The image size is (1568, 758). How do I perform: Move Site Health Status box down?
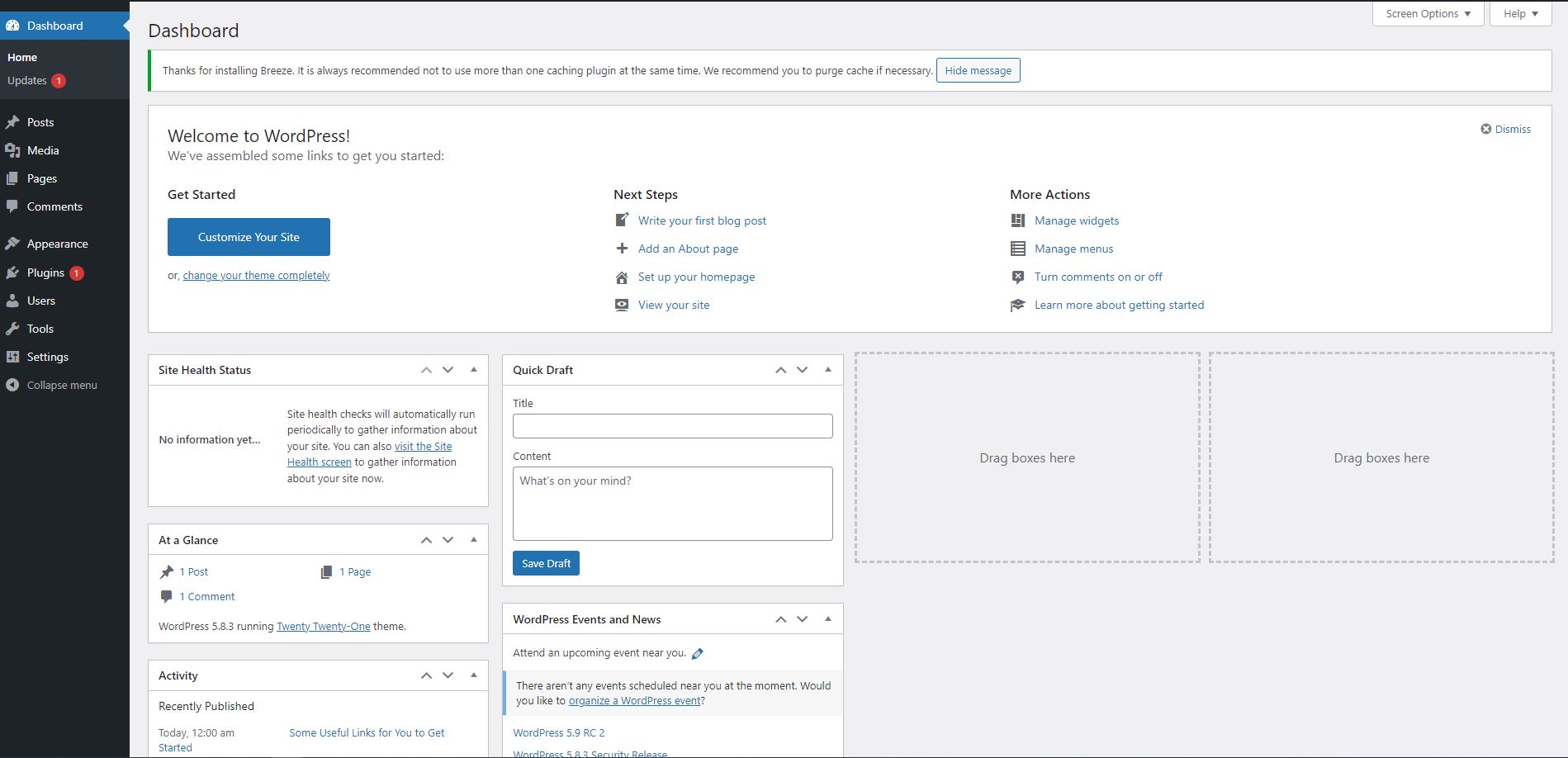pos(448,370)
